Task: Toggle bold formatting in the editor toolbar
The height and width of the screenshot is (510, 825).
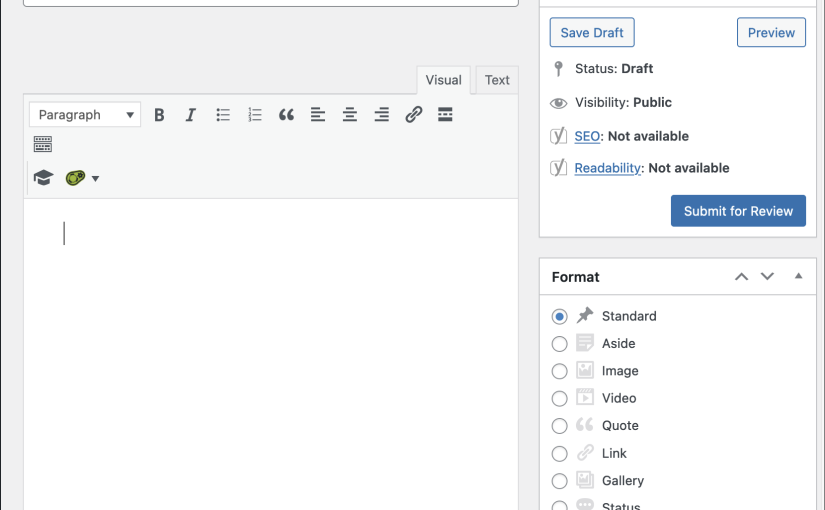Action: 159,115
